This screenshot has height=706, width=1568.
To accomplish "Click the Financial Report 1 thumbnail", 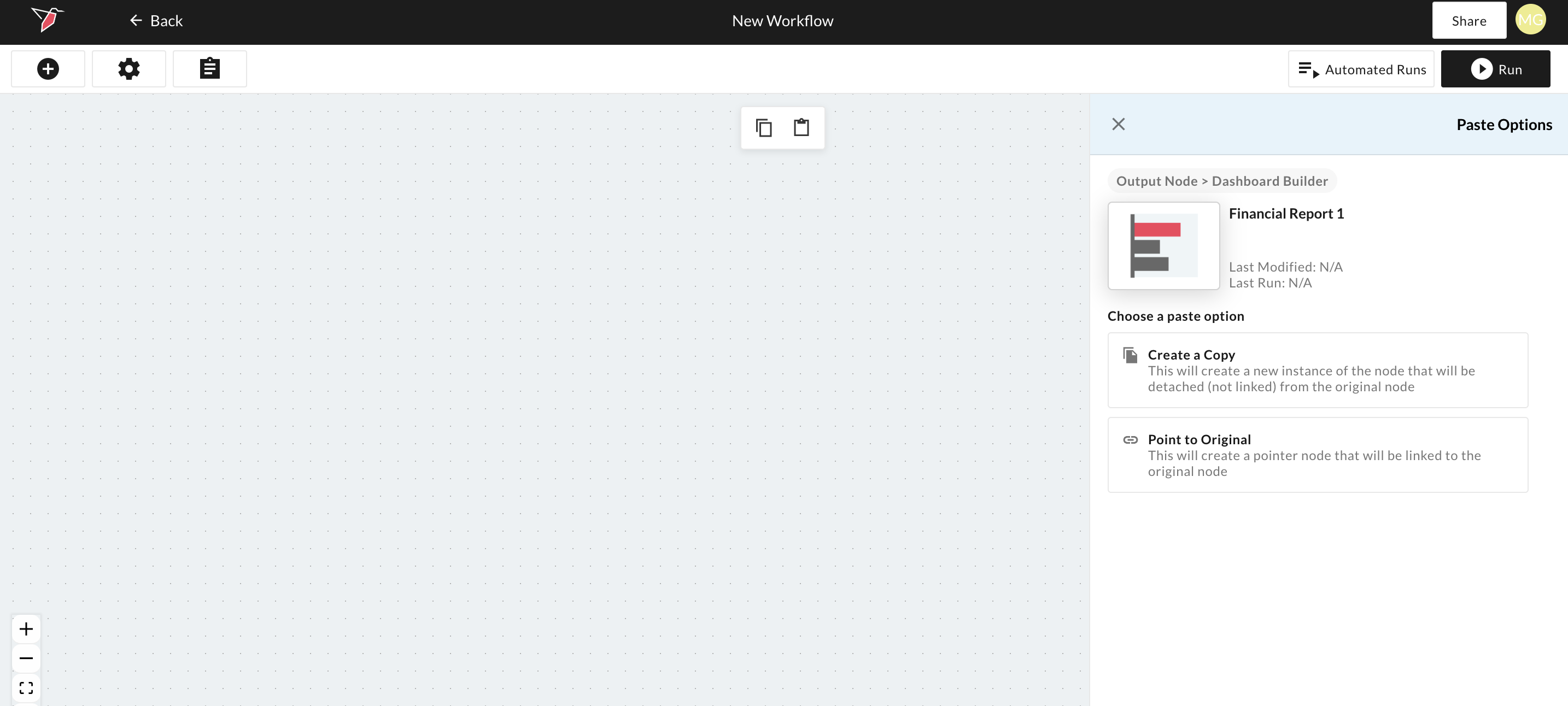I will coord(1163,246).
